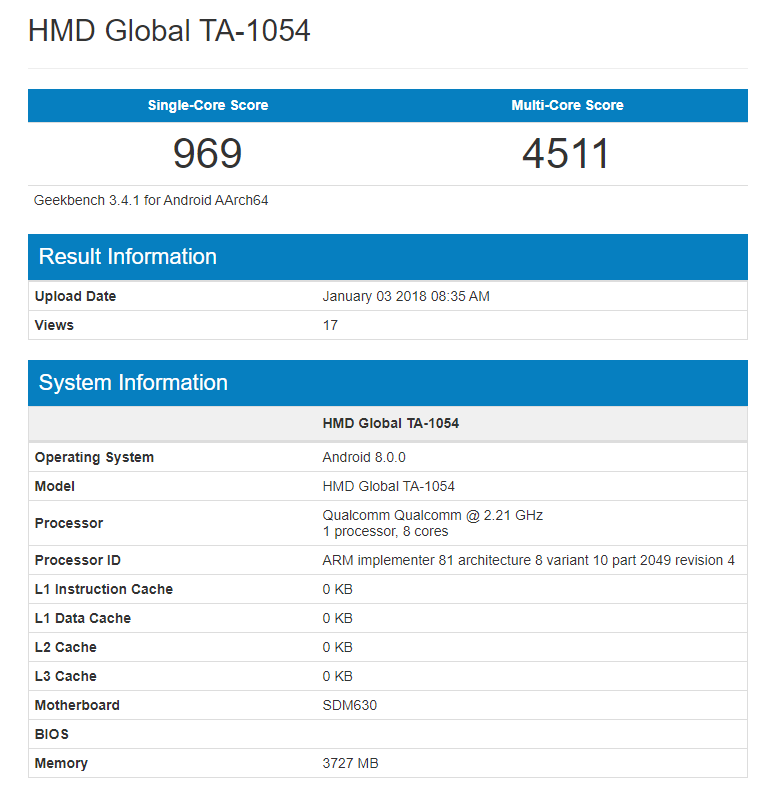Click the BIOS label
Image resolution: width=773 pixels, height=792 pixels.
point(52,734)
